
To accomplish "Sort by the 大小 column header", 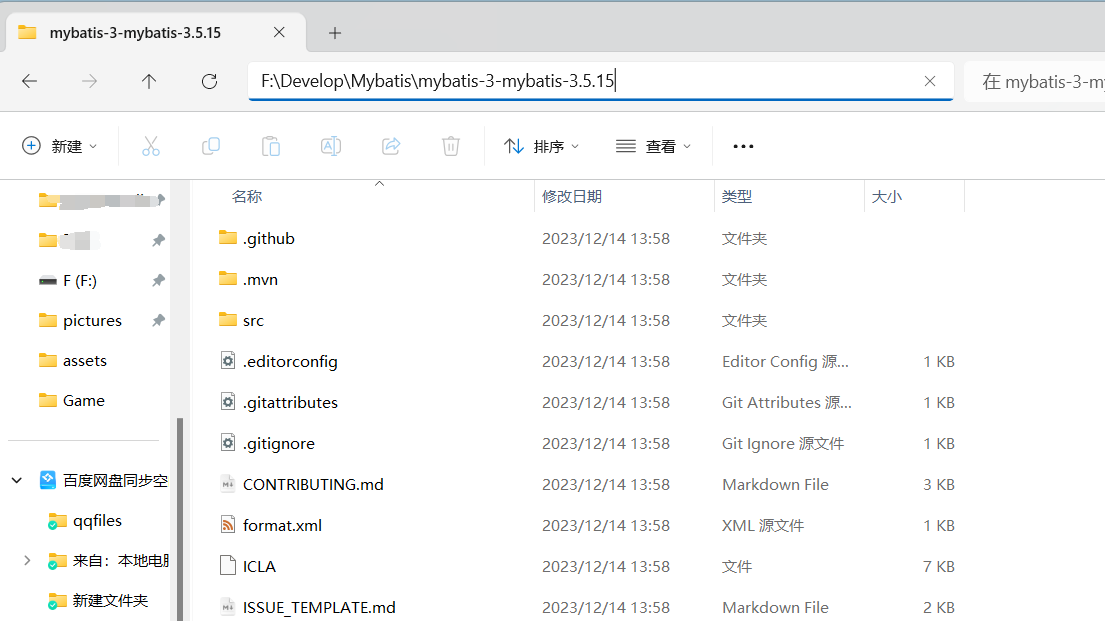I will click(887, 197).
